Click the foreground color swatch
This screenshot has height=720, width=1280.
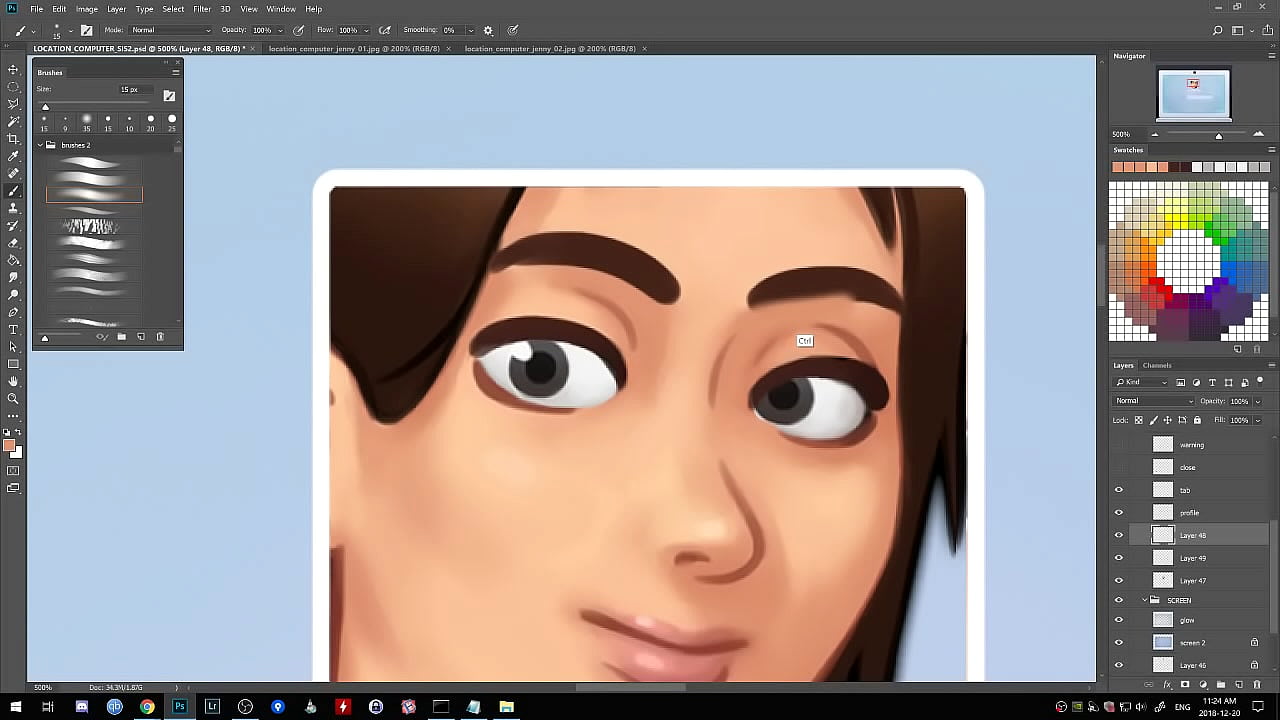[x=9, y=446]
